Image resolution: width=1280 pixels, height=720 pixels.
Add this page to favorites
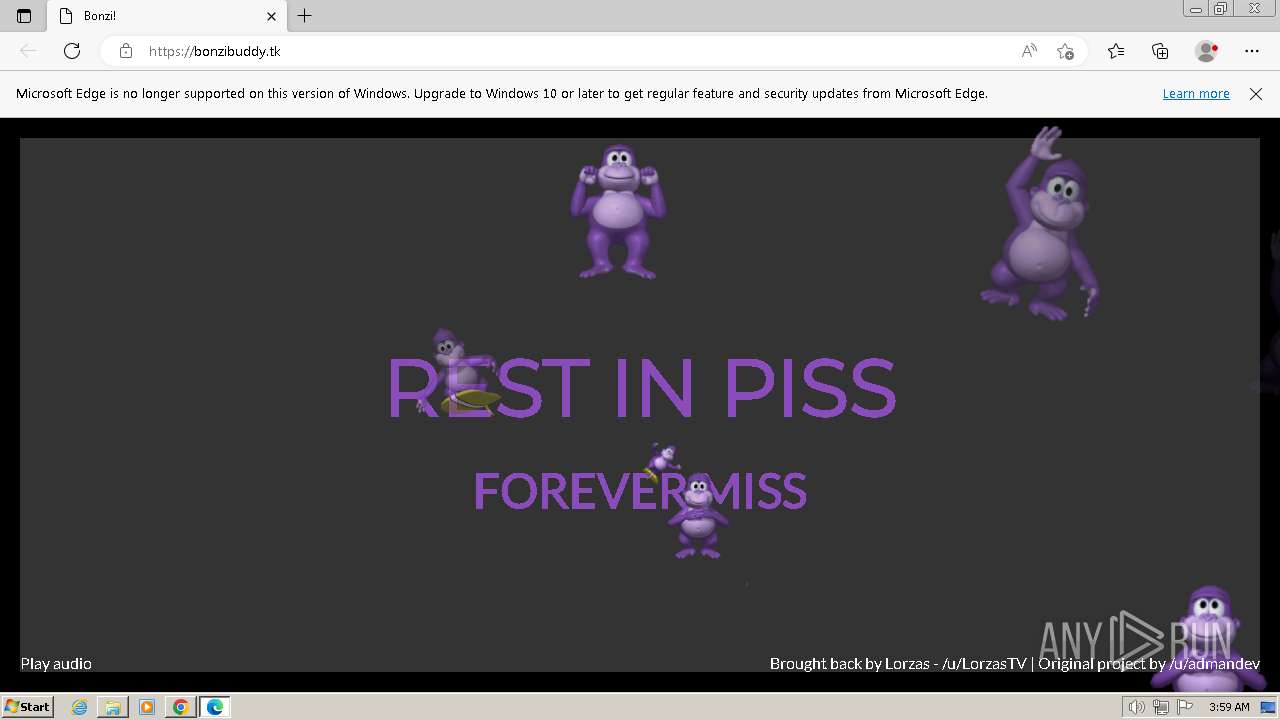click(x=1065, y=51)
